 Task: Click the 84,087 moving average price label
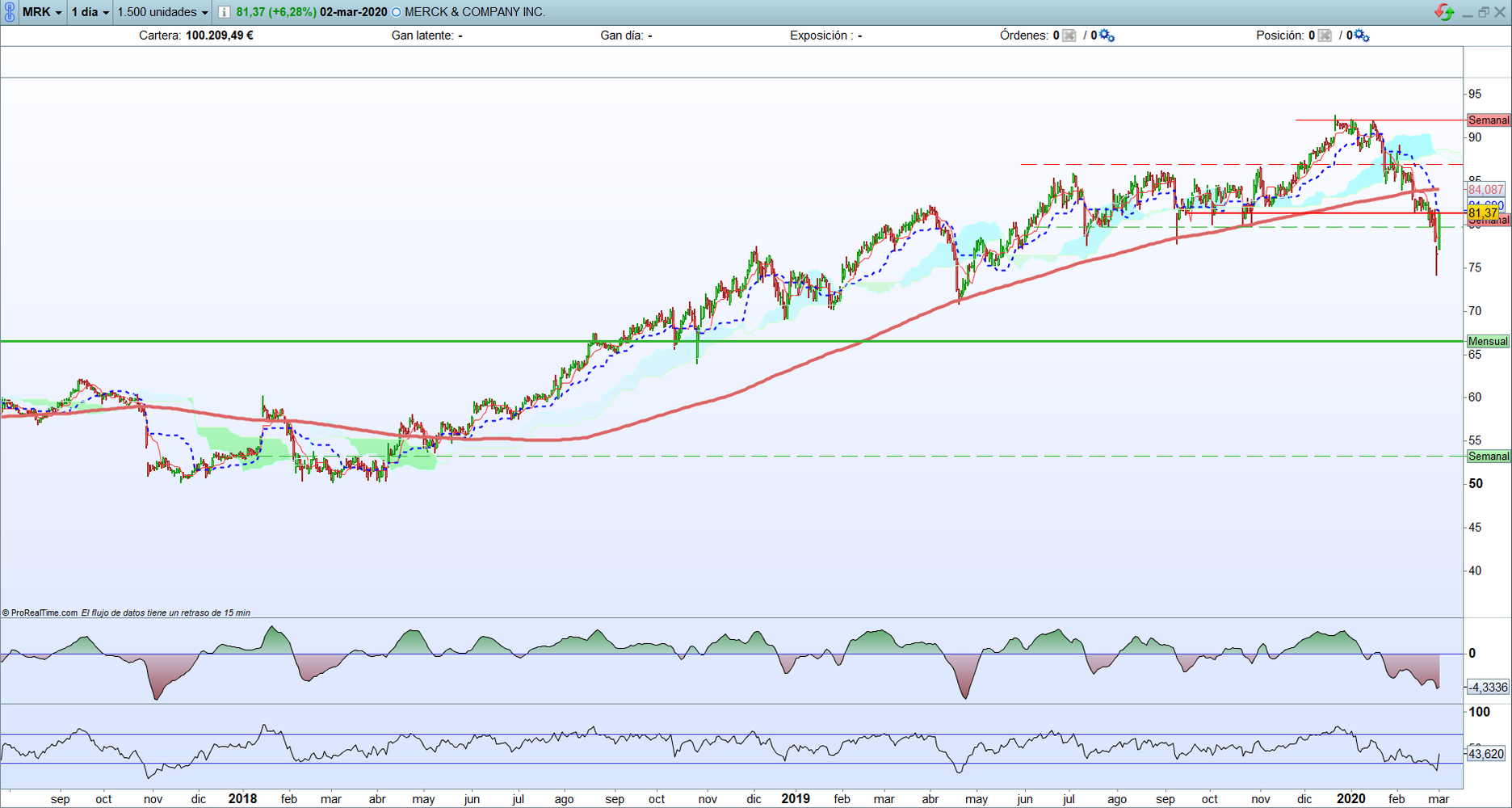(x=1486, y=190)
